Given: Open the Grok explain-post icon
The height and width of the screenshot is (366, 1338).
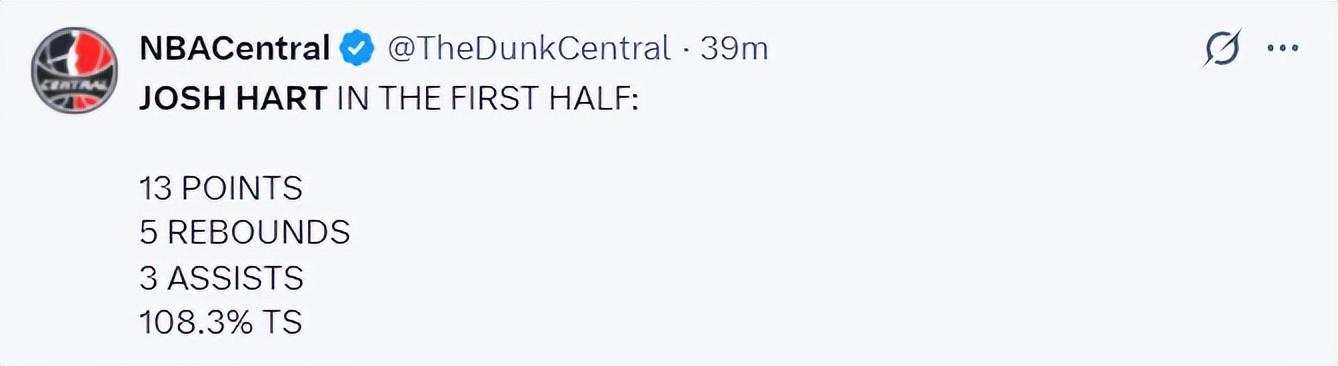Looking at the screenshot, I should [1222, 48].
